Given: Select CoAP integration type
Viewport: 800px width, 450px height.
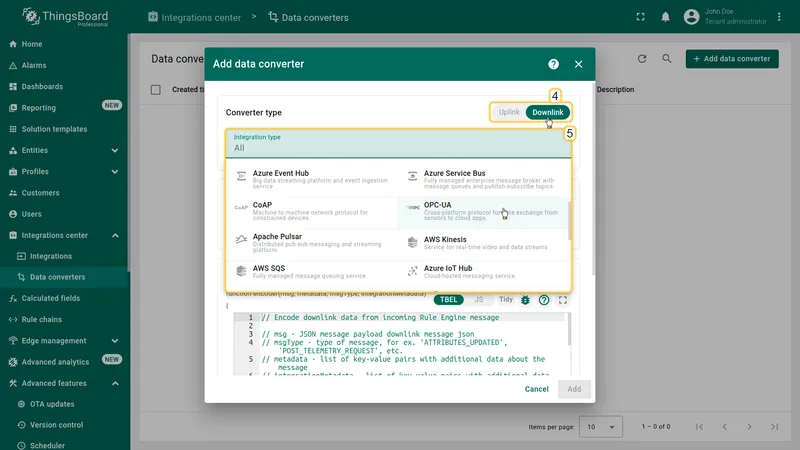Looking at the screenshot, I should (312, 211).
